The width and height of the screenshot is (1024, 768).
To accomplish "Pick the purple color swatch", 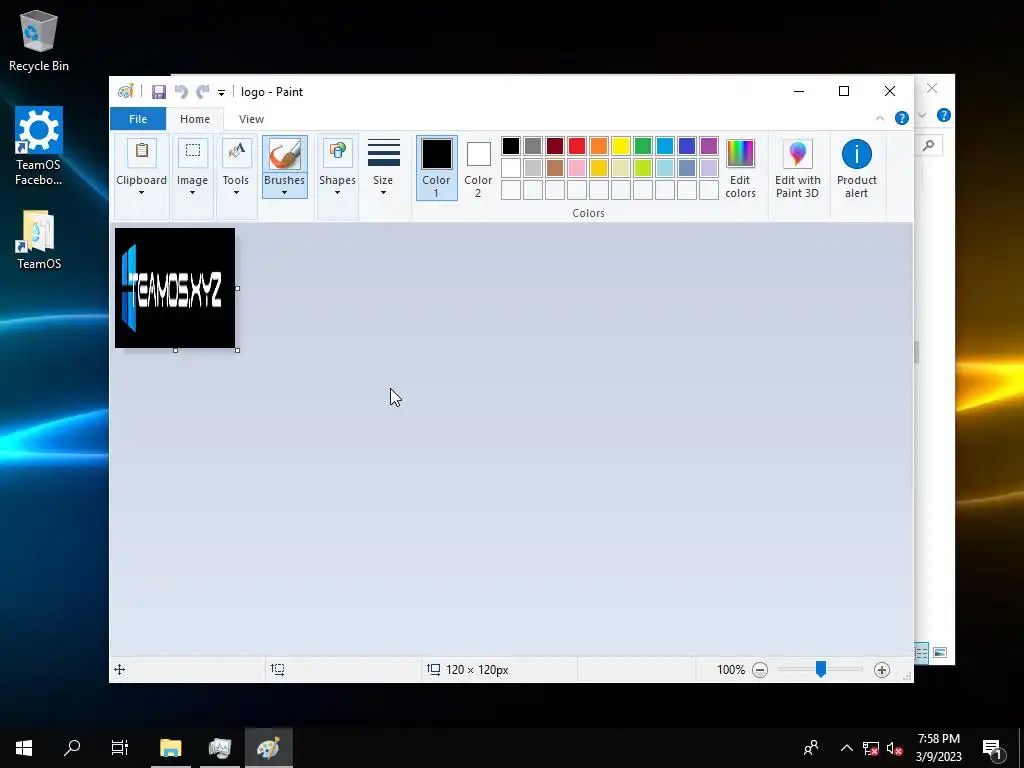I will 709,146.
